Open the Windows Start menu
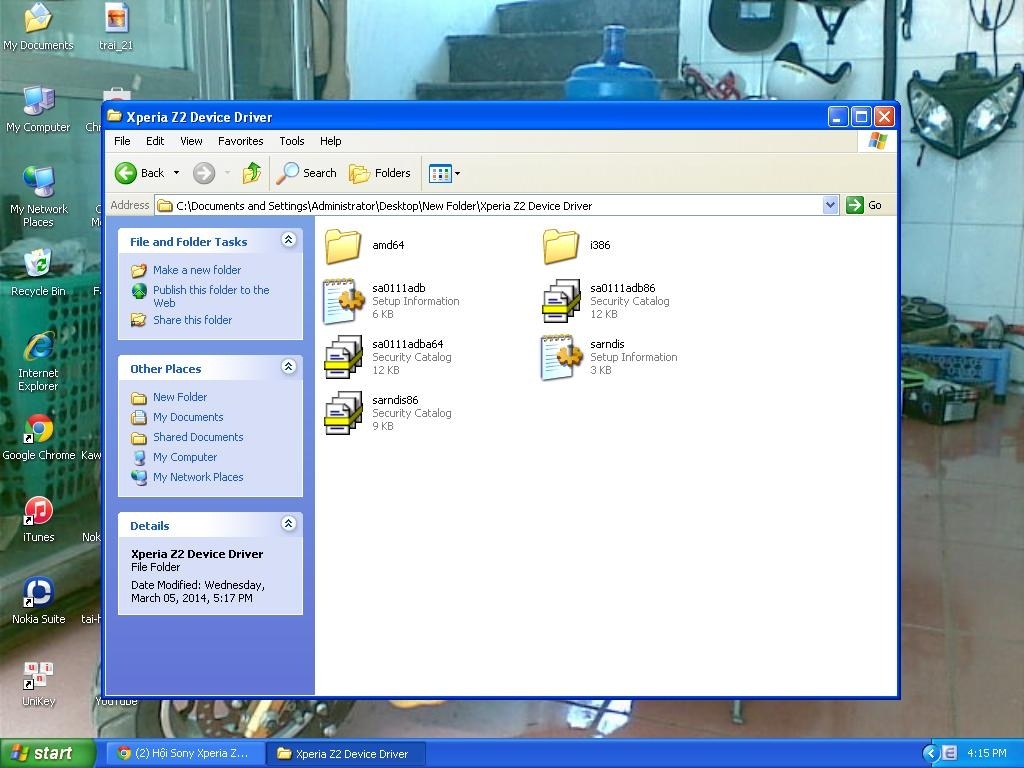 click(x=46, y=754)
